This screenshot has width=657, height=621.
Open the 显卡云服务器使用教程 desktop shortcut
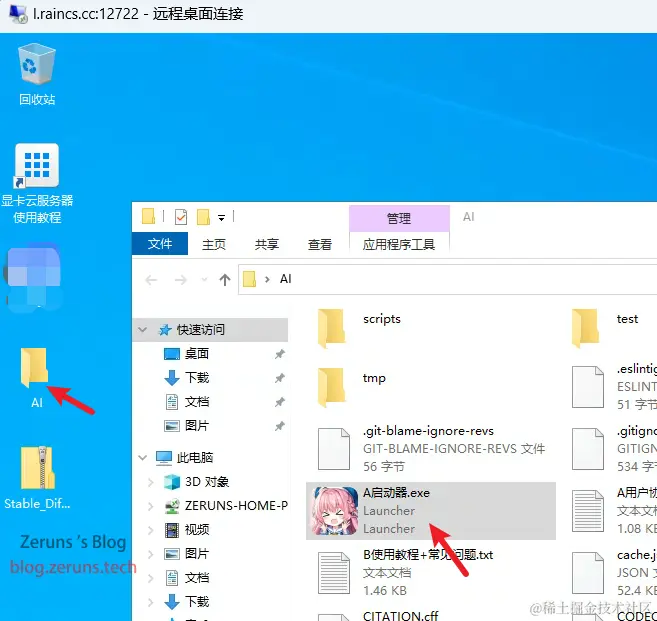[x=37, y=184]
